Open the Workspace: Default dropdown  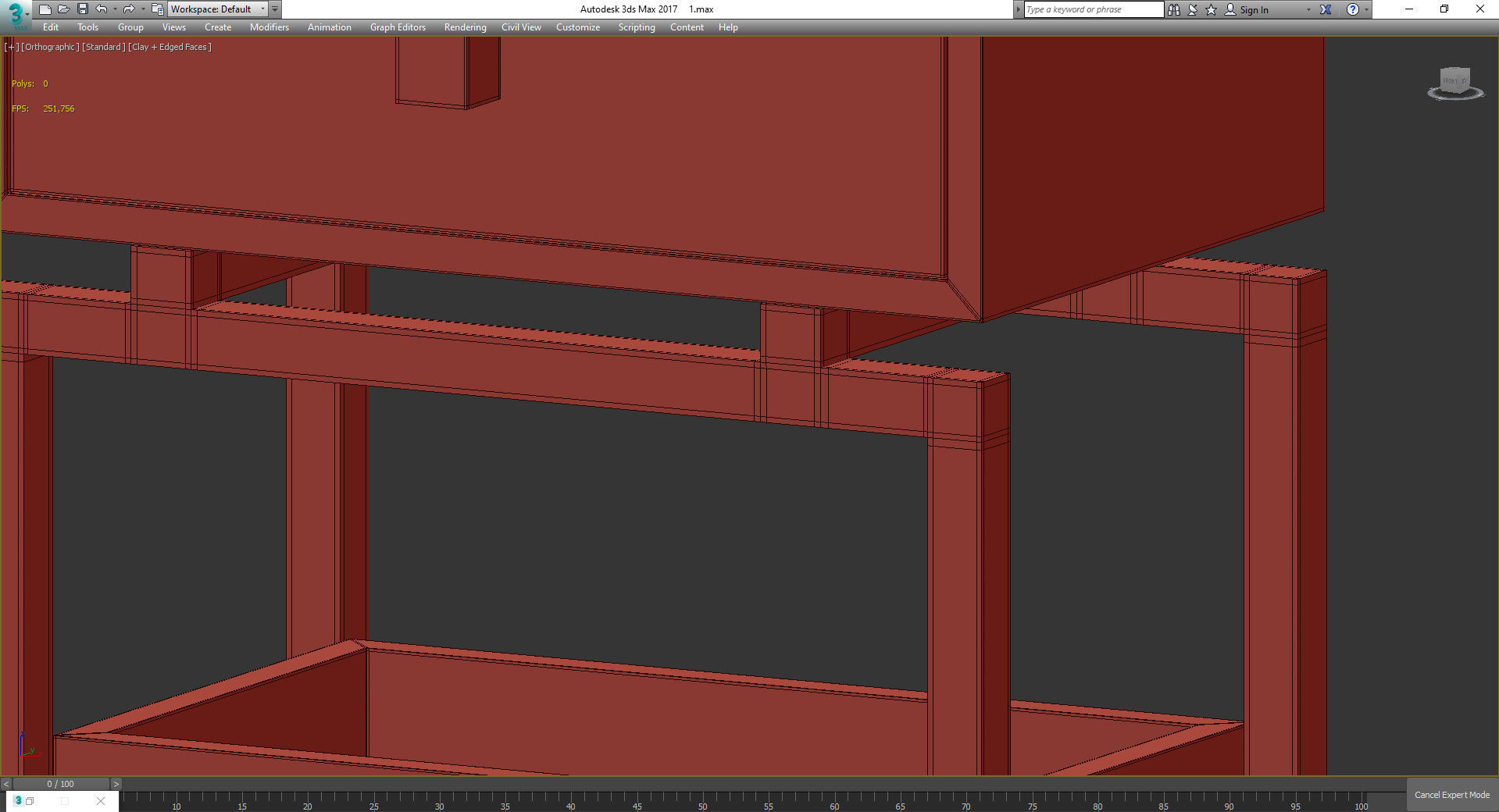pos(218,9)
